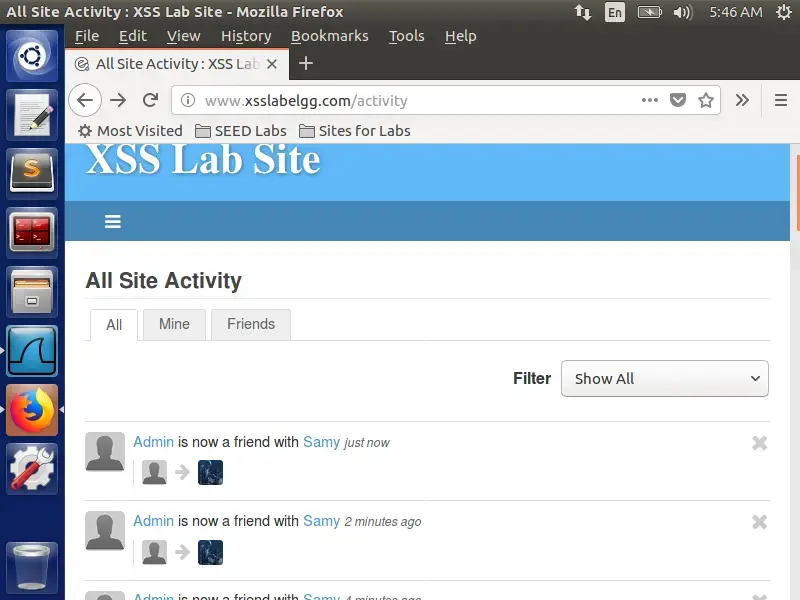
Task: Open the Sites for Labs bookmark folder
Action: coord(355,131)
